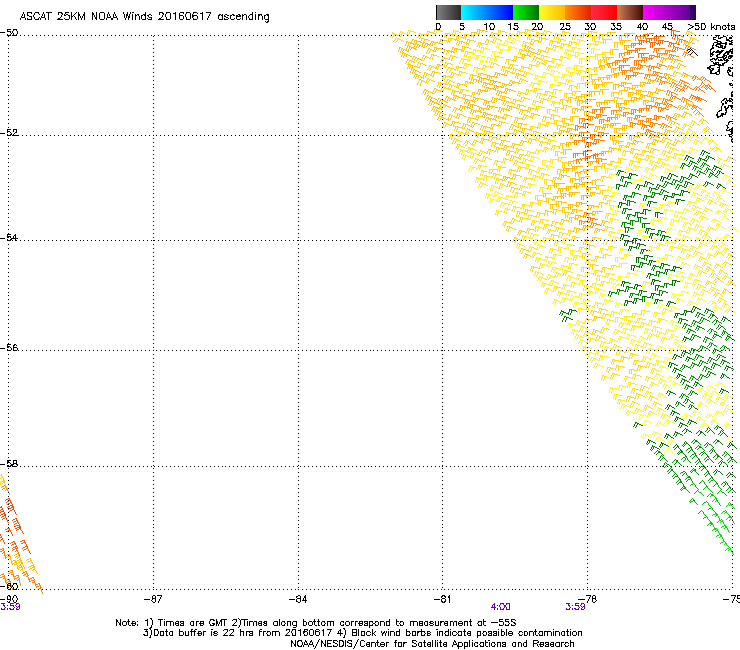Click the "15" label under the color bar
740x650 pixels.
[x=513, y=27]
